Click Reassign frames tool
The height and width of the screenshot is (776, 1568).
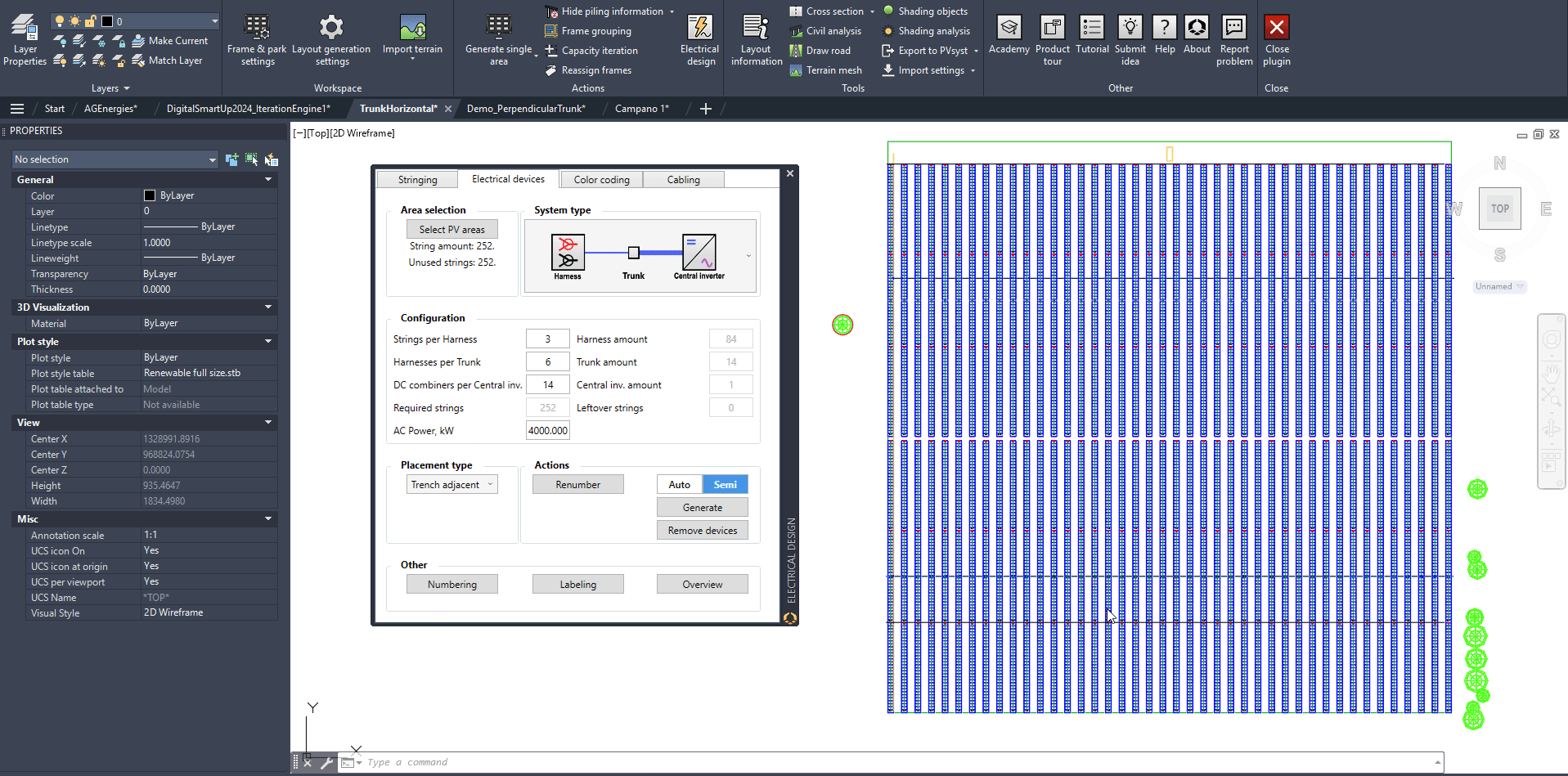point(588,70)
